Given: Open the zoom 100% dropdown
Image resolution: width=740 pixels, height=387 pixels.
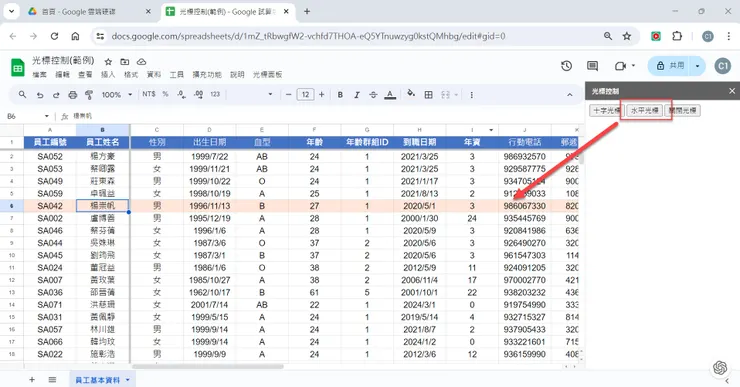Looking at the screenshot, I should pyautogui.click(x=117, y=95).
